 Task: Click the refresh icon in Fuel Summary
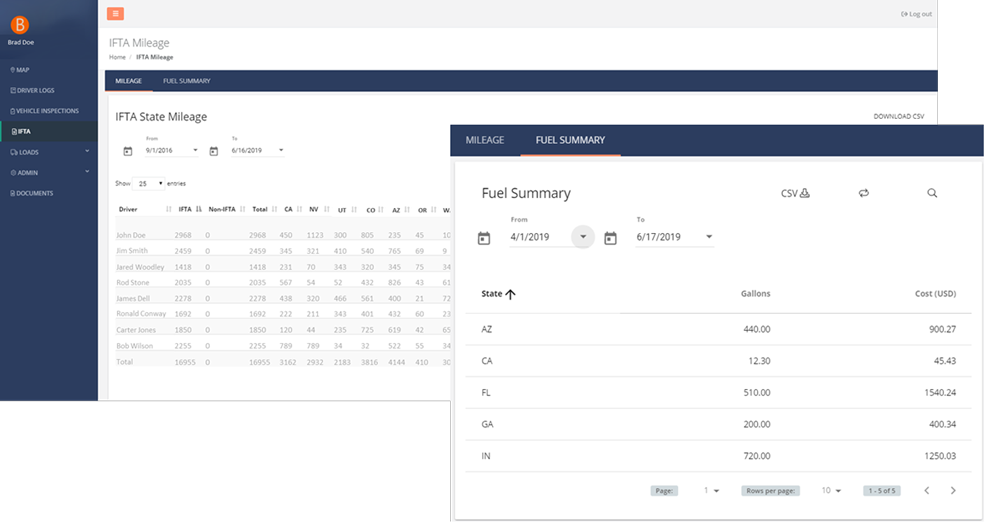coord(864,193)
